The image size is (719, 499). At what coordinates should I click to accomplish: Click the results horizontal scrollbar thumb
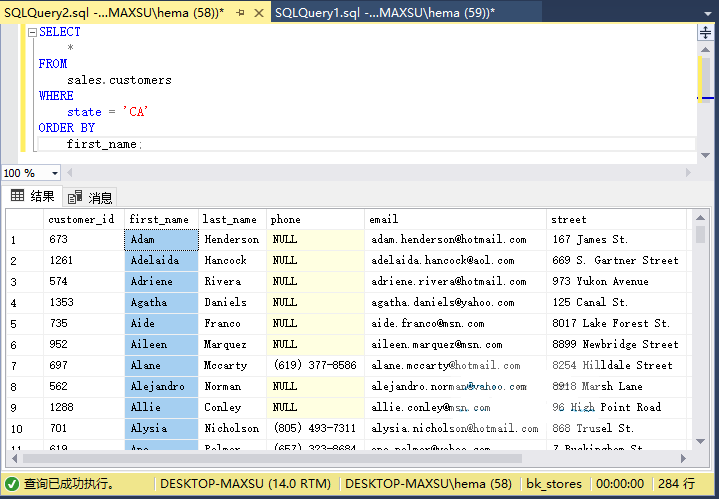272,458
